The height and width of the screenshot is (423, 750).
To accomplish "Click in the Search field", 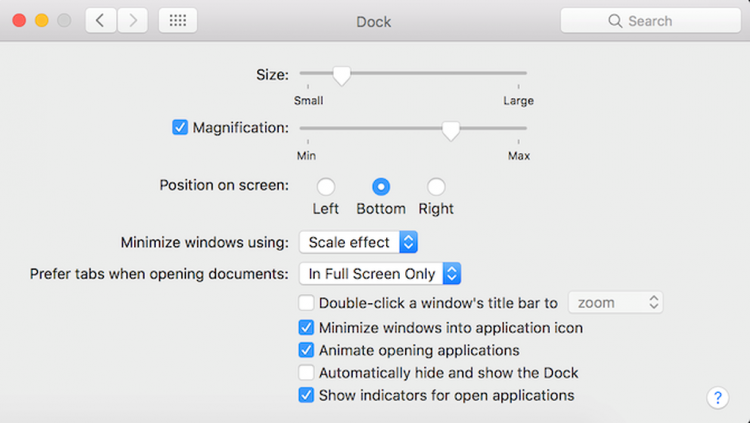I will click(651, 21).
